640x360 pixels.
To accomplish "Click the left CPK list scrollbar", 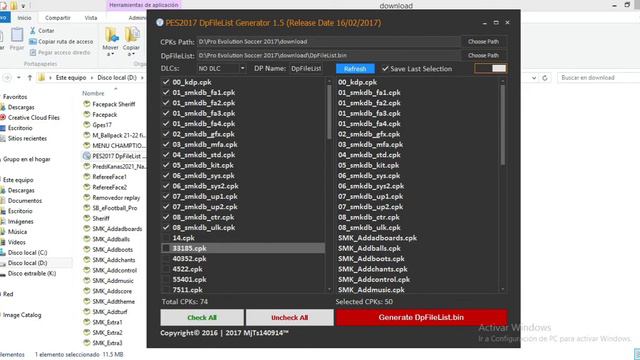I will tap(329, 112).
